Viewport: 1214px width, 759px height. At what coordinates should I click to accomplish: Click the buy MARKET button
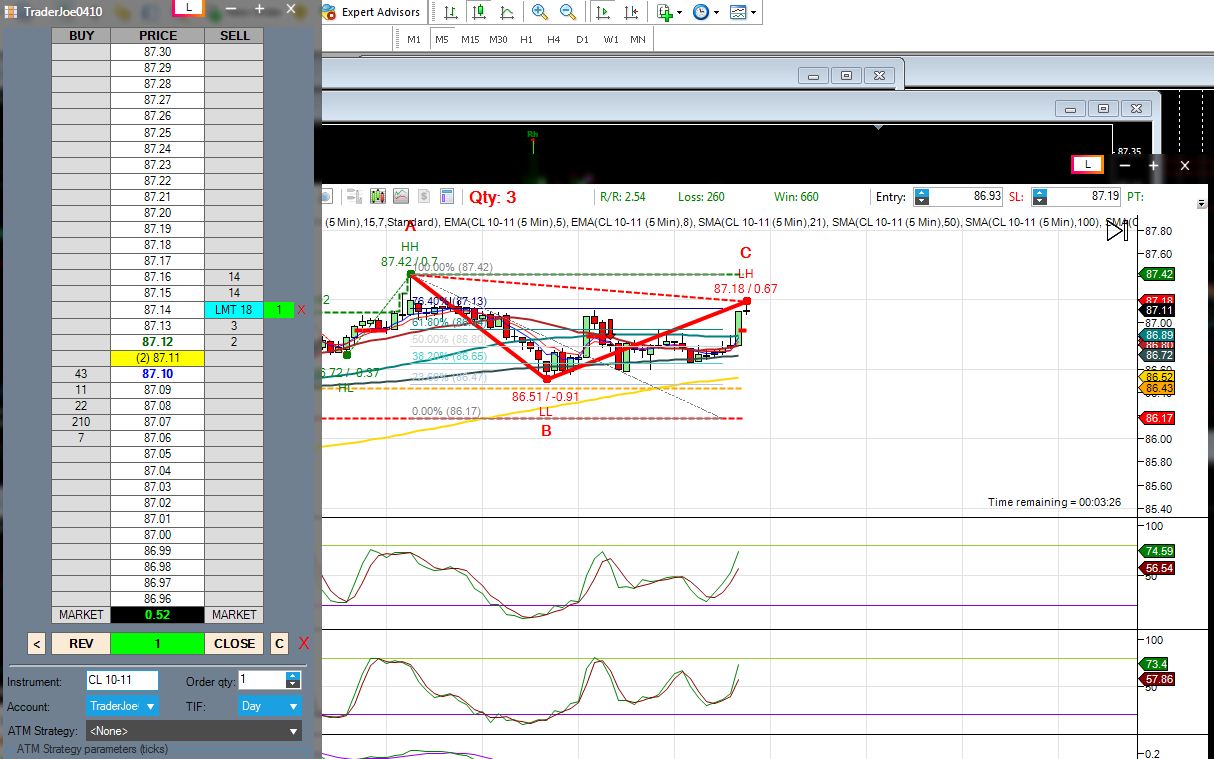pyautogui.click(x=81, y=615)
